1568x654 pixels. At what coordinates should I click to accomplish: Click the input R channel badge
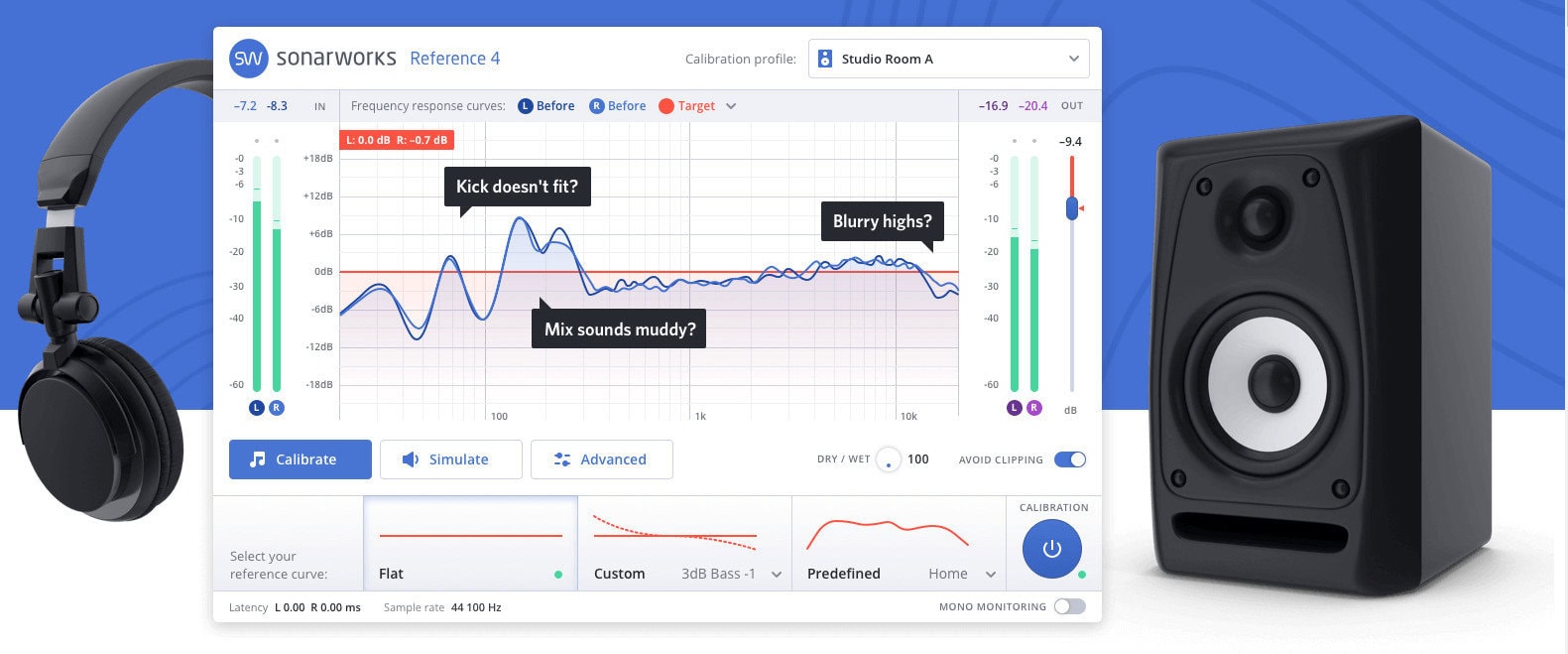277,408
